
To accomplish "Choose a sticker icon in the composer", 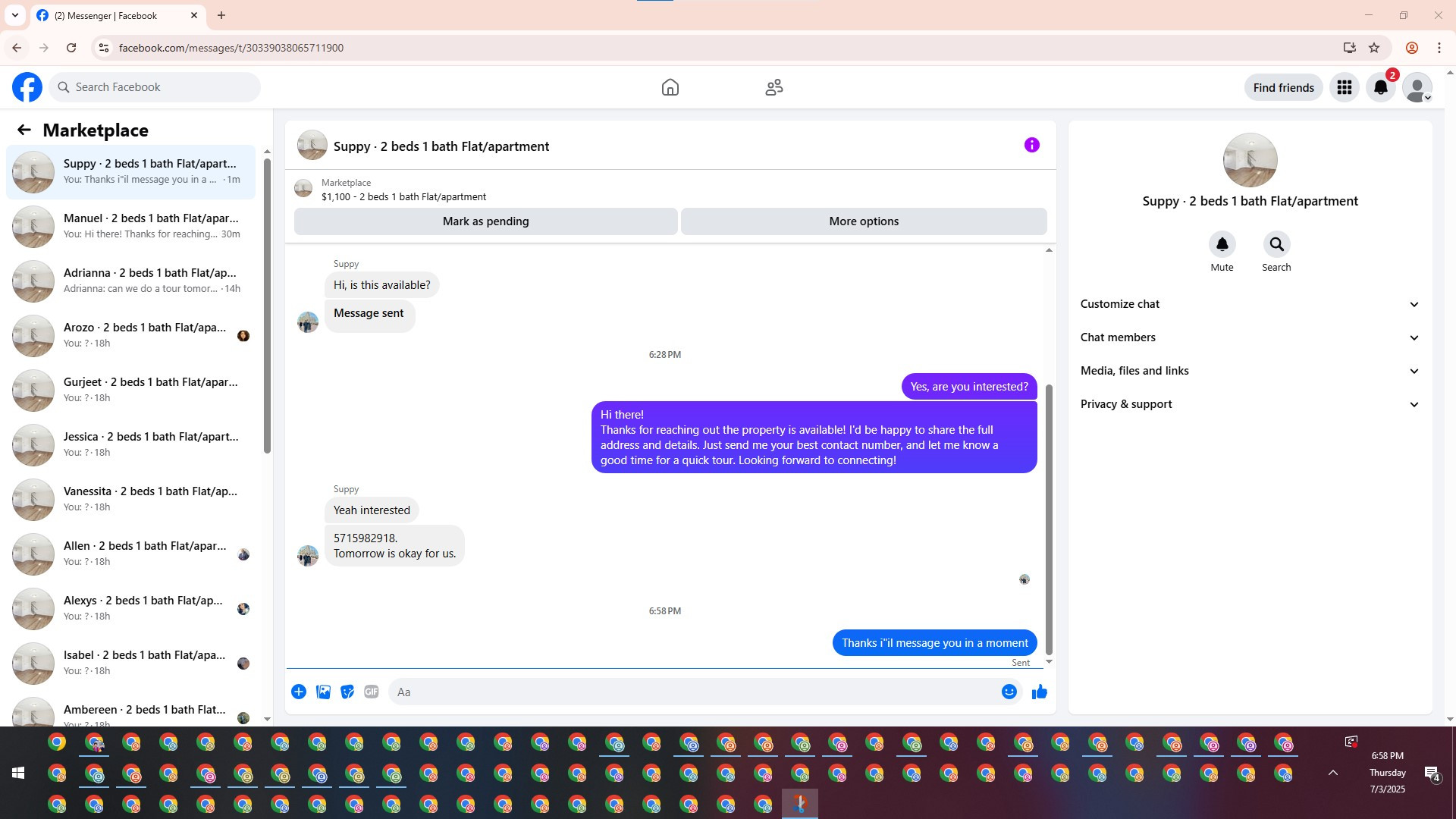I will click(347, 692).
